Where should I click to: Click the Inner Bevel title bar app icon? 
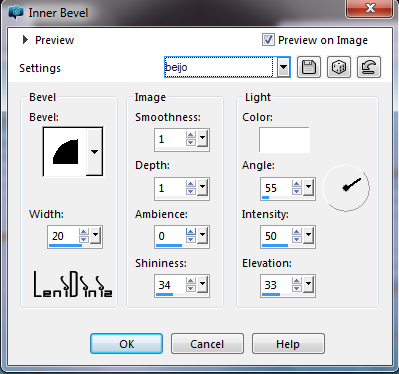tap(16, 13)
